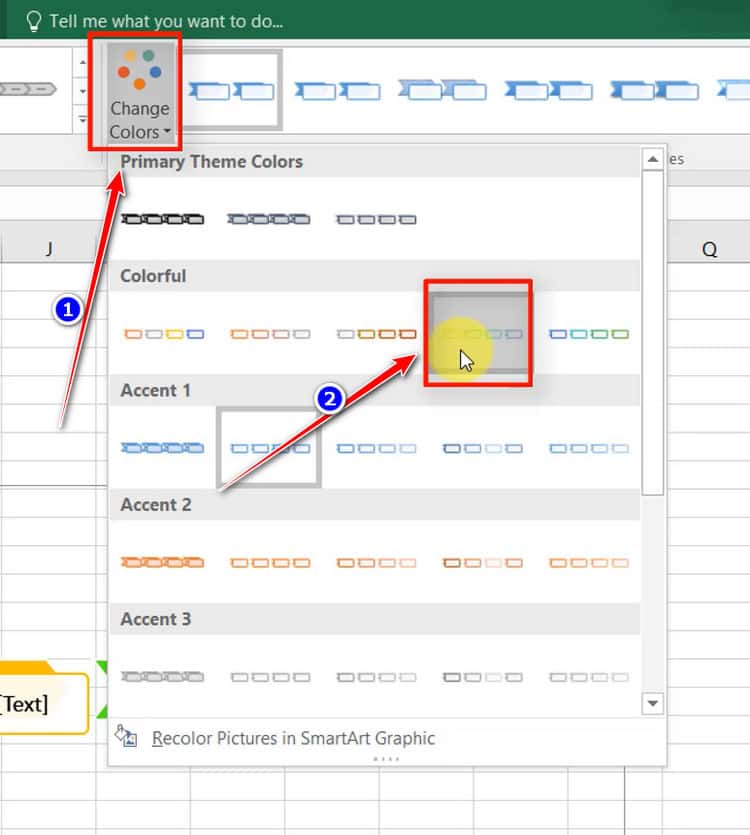The width and height of the screenshot is (750, 835).
Task: Click the Accent 3 section heading
Action: point(156,619)
